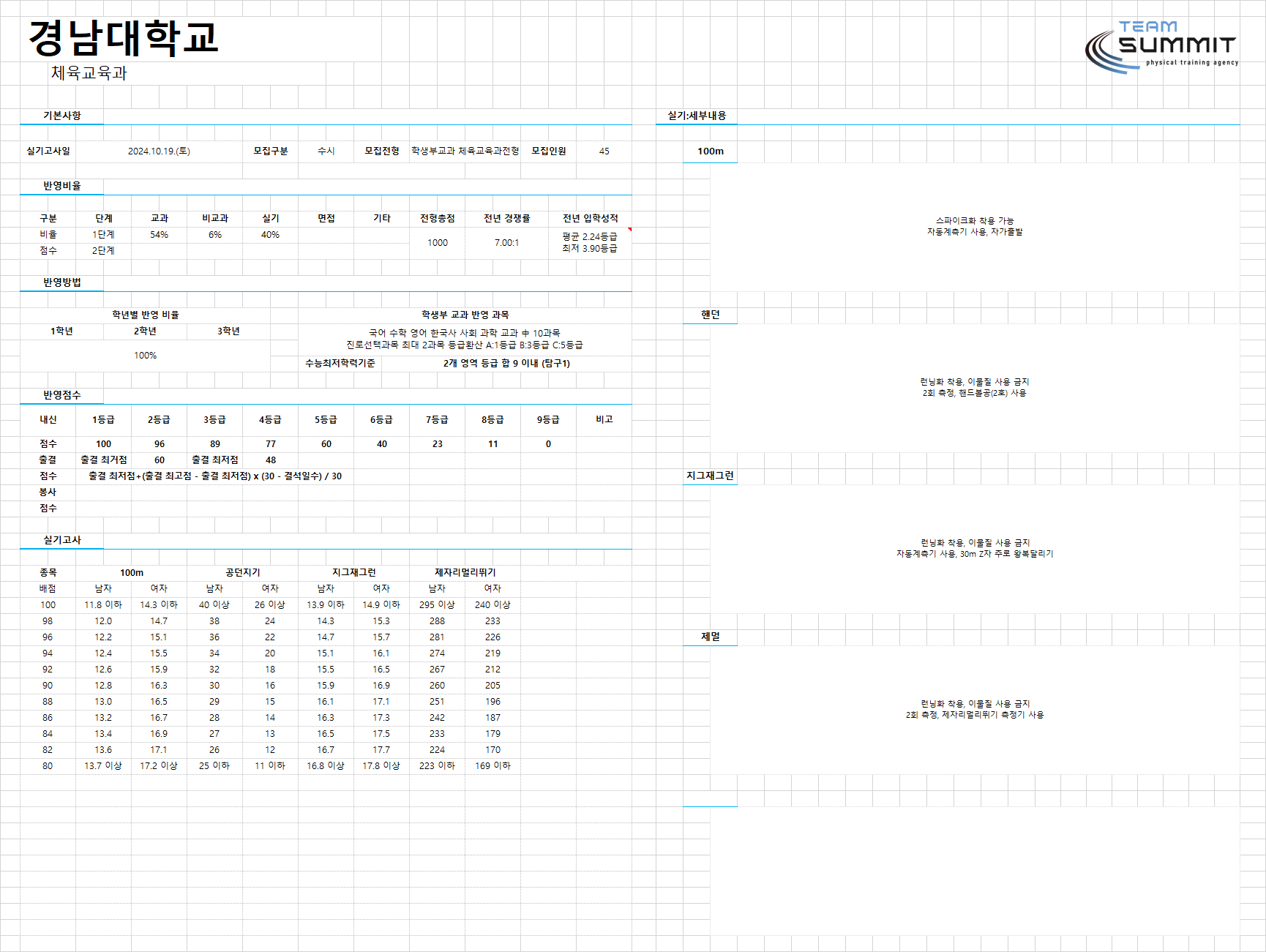
Task: Click the 수능최저학력기준 label cell
Action: (x=340, y=363)
